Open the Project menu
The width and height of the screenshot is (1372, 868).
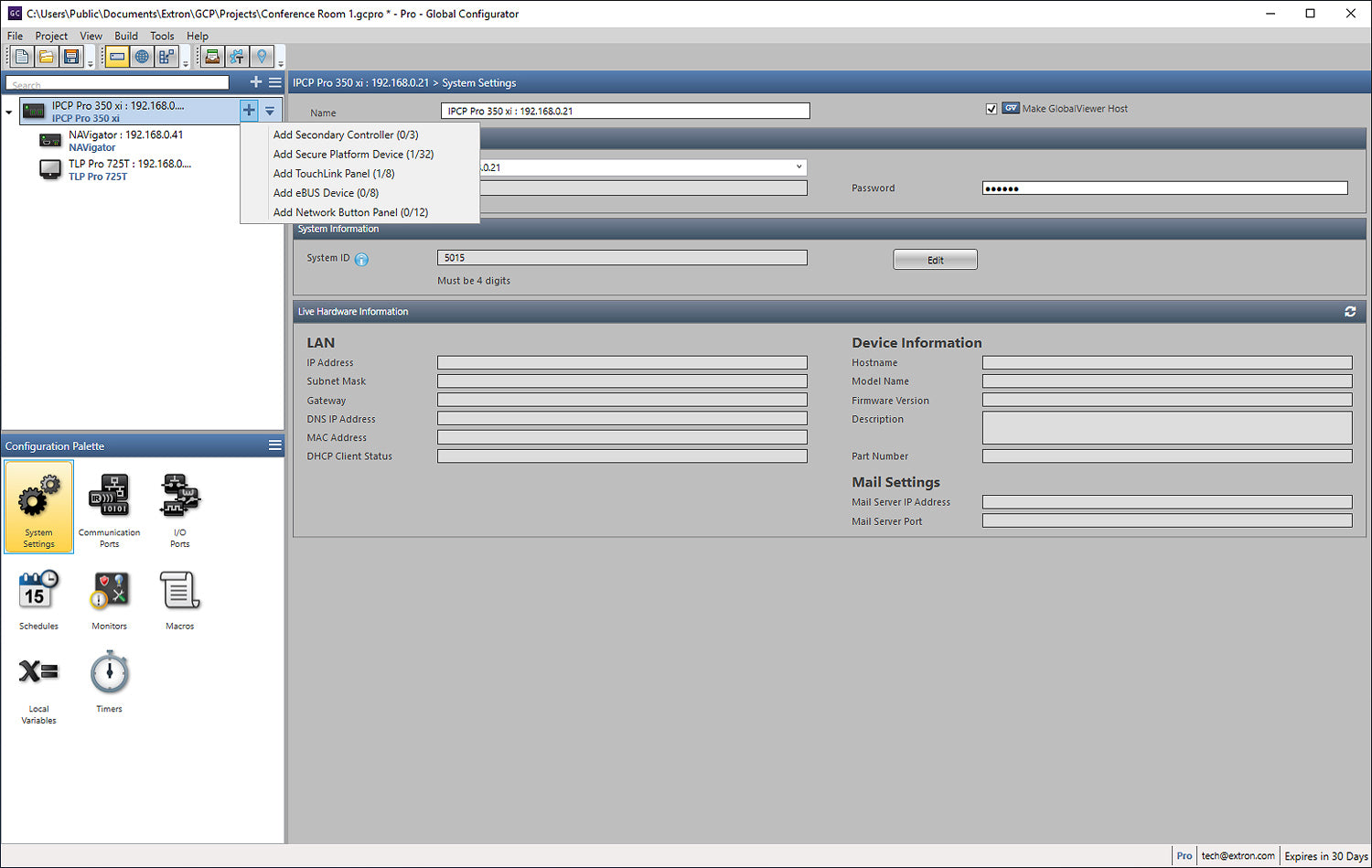coord(51,36)
